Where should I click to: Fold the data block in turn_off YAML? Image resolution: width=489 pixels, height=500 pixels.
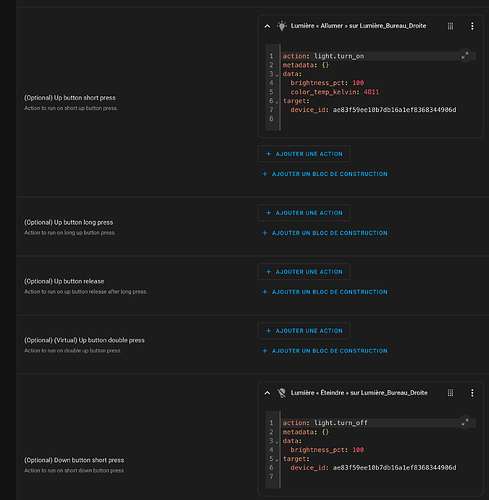click(x=277, y=442)
